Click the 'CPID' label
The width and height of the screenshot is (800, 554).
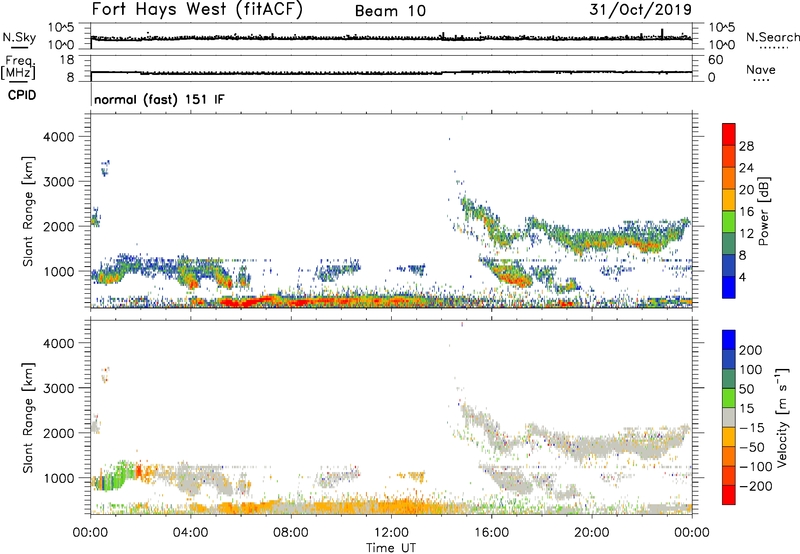pyautogui.click(x=22, y=95)
